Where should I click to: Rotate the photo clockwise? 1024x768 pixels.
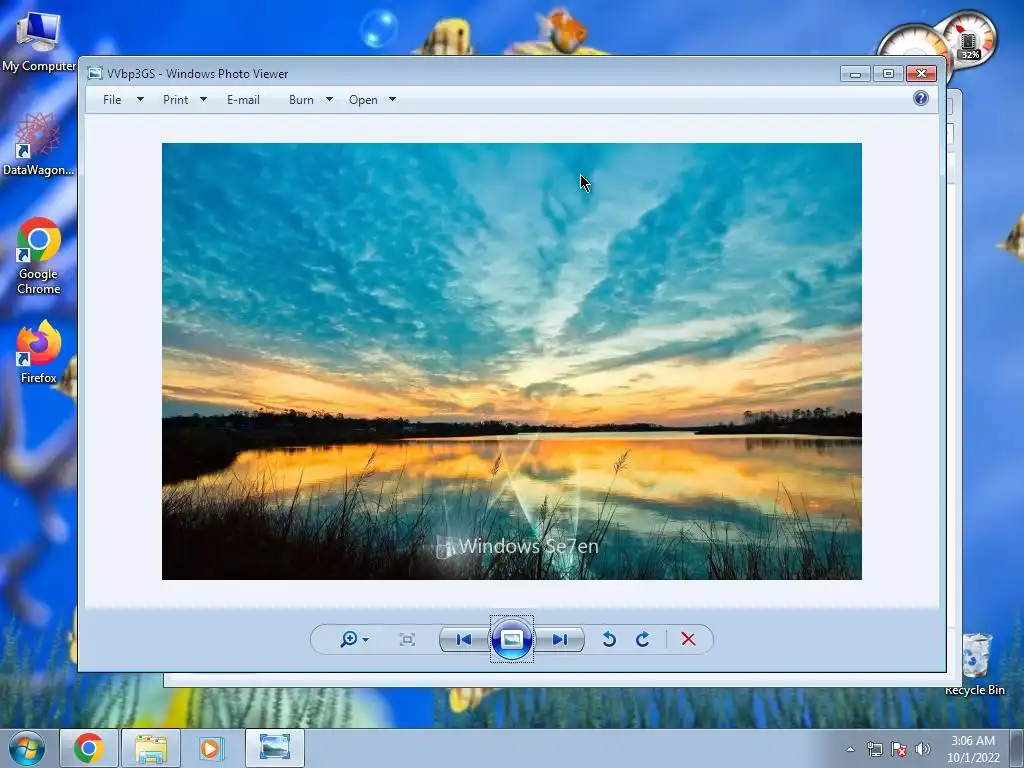pyautogui.click(x=643, y=639)
